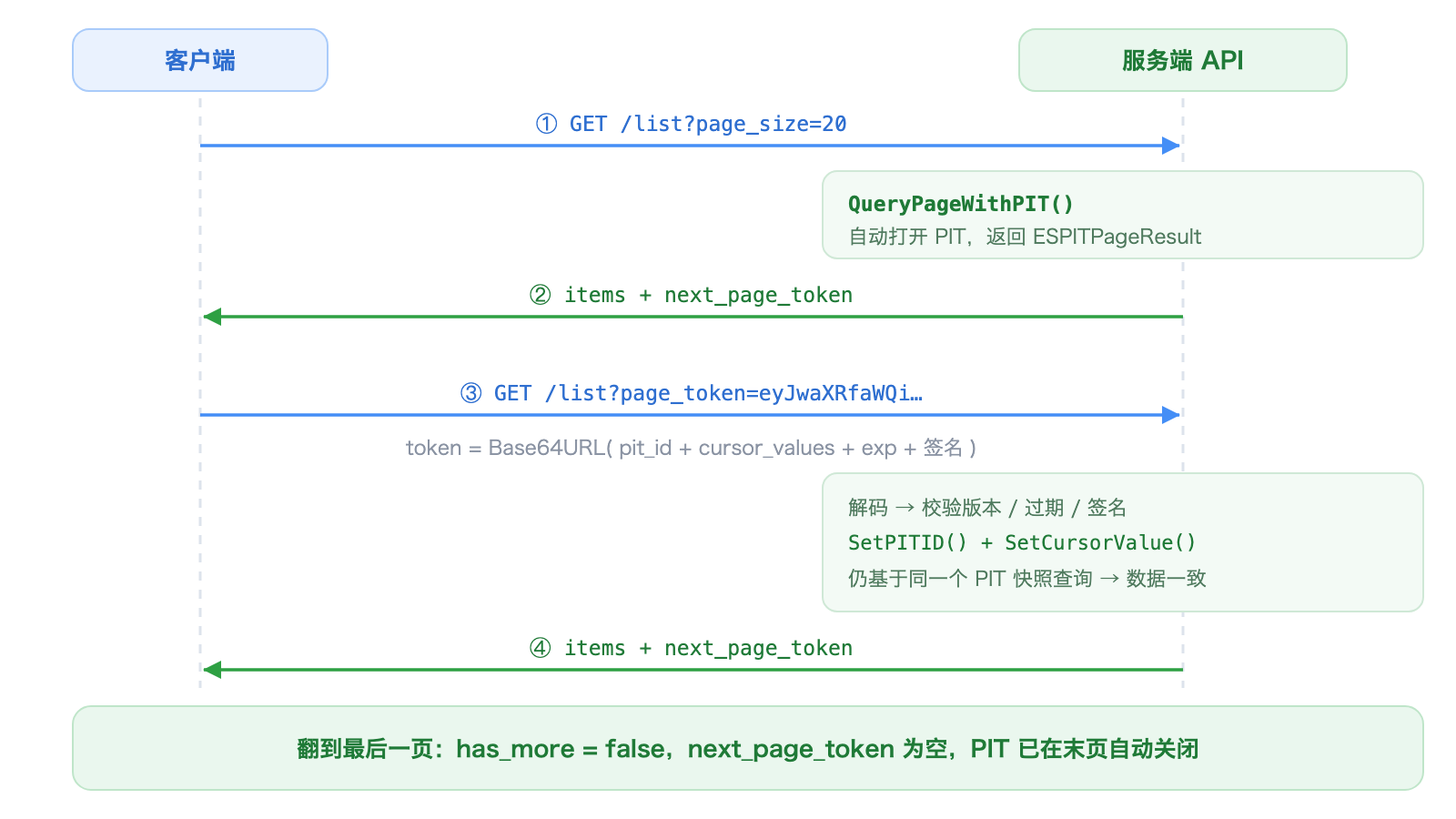Click the blue arrowhead of the first GET request

coord(1171,146)
